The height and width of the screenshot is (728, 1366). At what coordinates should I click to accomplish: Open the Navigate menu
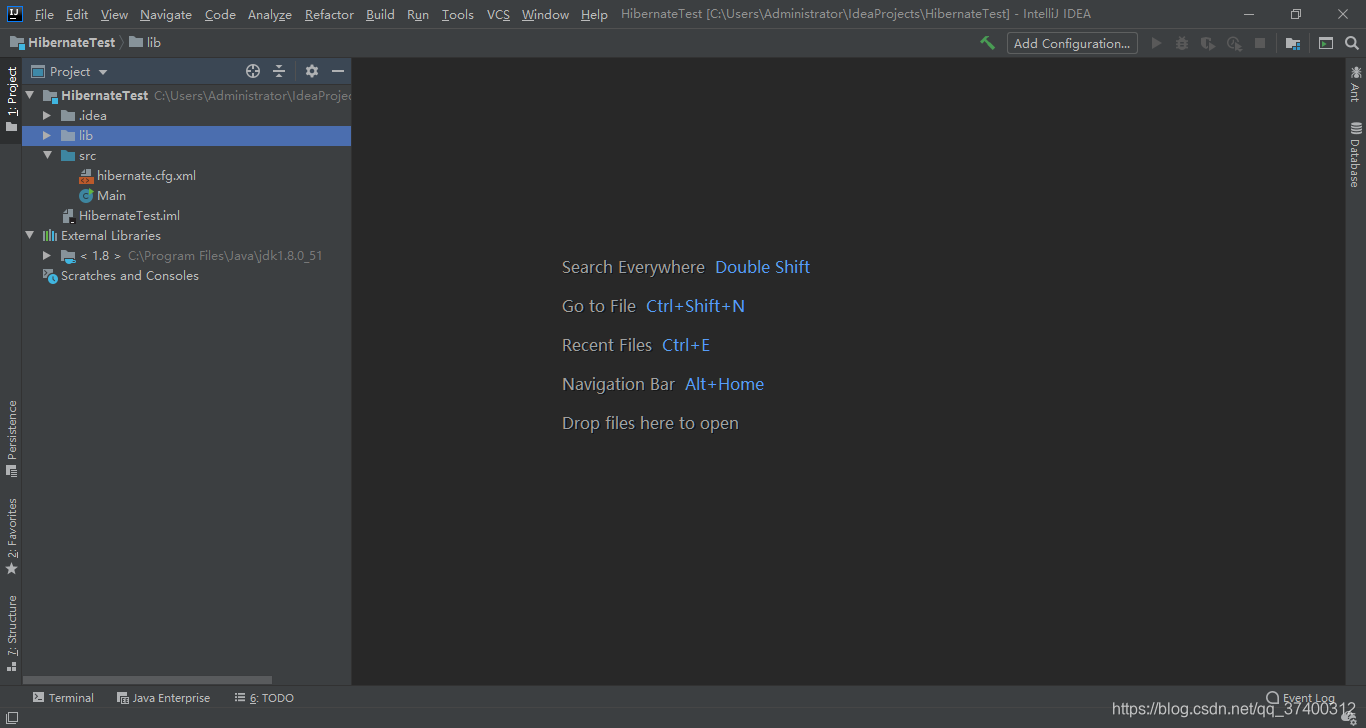[166, 14]
